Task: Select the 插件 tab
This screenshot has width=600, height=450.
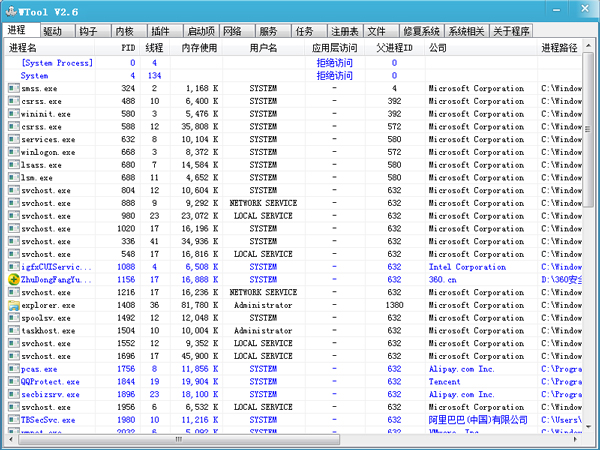Action: (x=165, y=31)
